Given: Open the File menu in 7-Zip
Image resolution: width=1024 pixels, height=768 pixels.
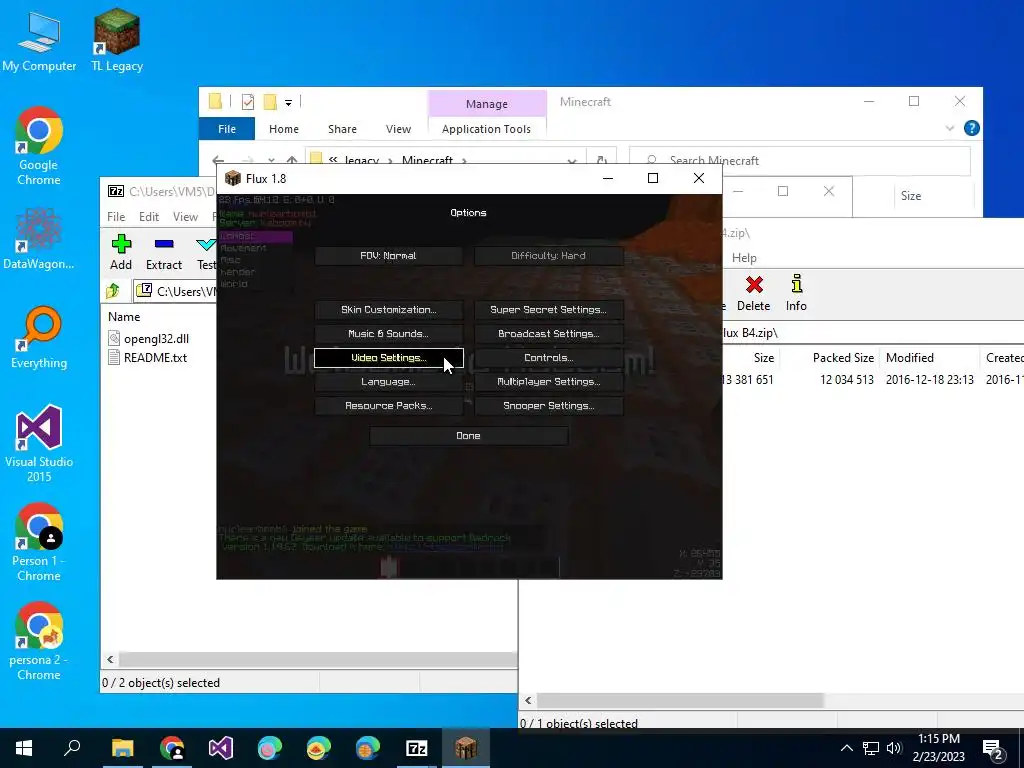Looking at the screenshot, I should 116,217.
